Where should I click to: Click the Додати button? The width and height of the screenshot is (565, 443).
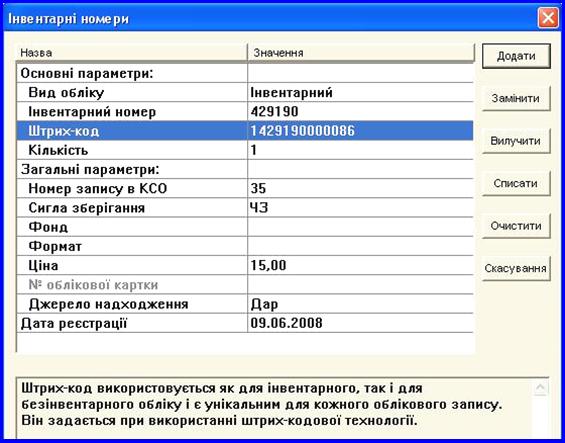516,56
